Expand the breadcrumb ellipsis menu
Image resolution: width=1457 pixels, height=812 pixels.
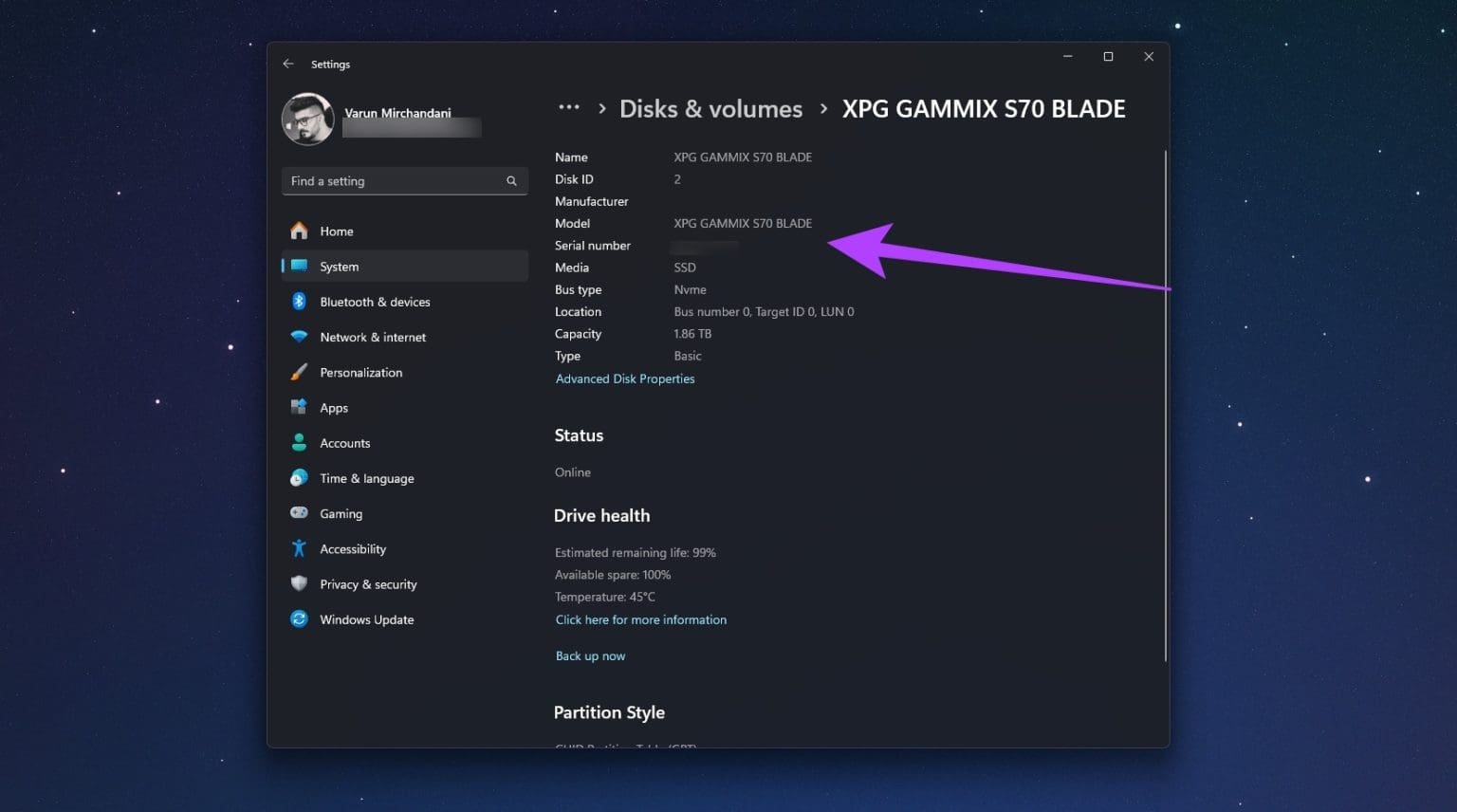(x=569, y=108)
